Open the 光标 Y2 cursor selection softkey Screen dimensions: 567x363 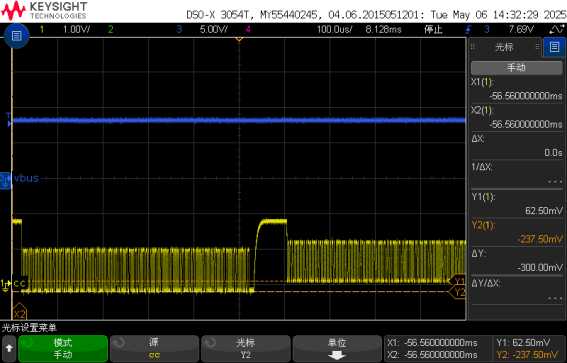click(x=246, y=349)
